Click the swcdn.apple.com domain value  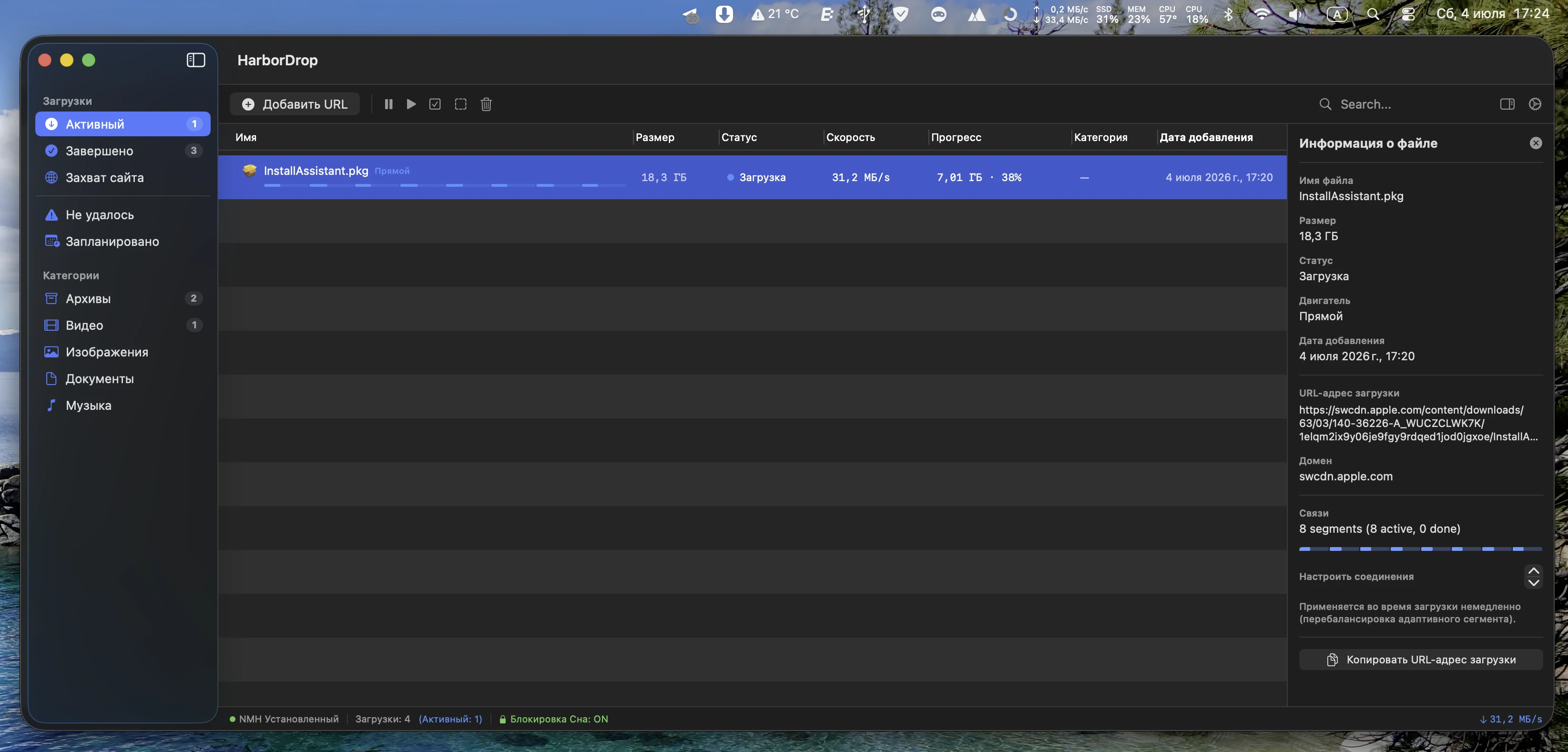(1345, 477)
